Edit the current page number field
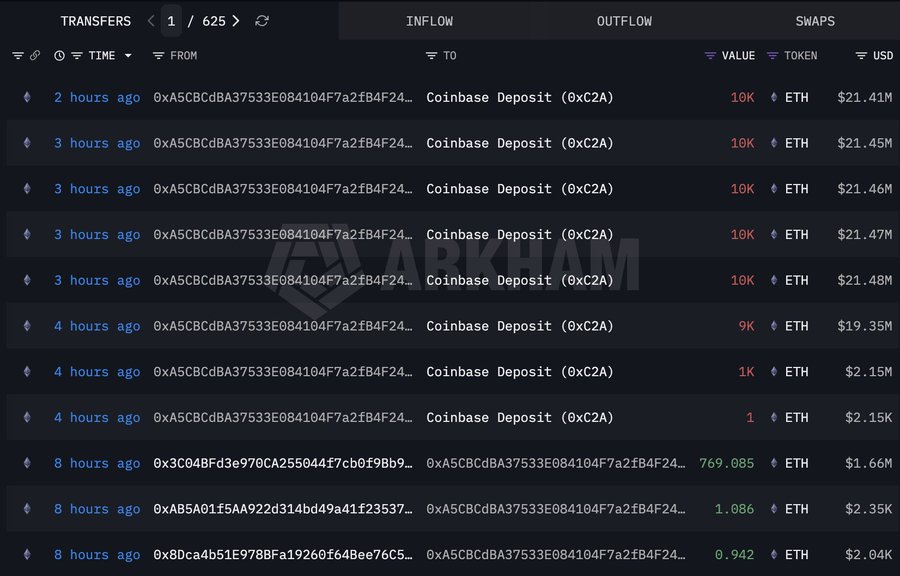The image size is (900, 576). (171, 21)
